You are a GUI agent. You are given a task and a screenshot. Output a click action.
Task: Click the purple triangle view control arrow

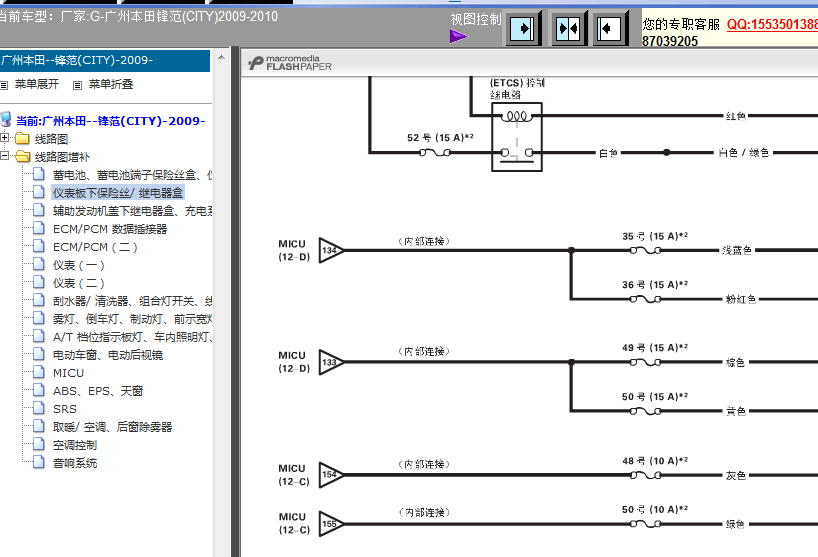(459, 37)
